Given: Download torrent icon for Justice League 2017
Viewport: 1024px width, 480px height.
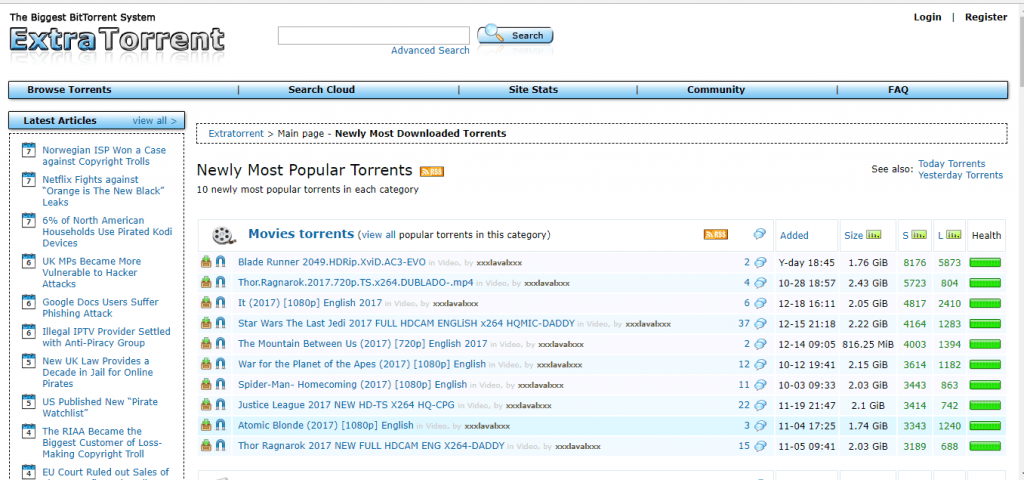Looking at the screenshot, I should 206,405.
